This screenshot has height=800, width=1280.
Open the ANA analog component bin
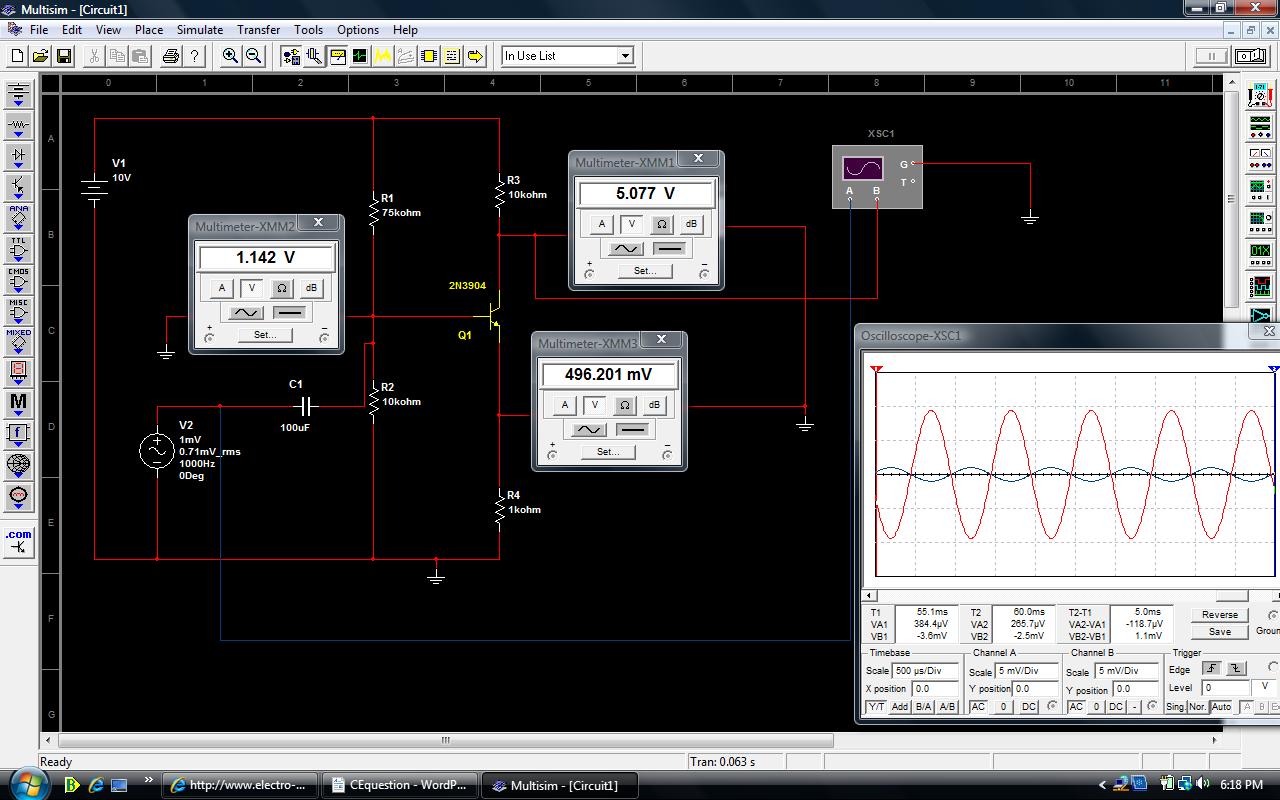click(19, 218)
